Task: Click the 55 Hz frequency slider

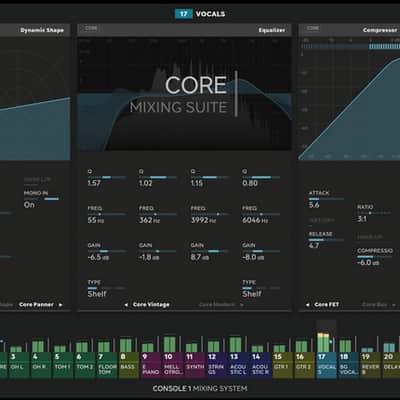Action: [107, 214]
